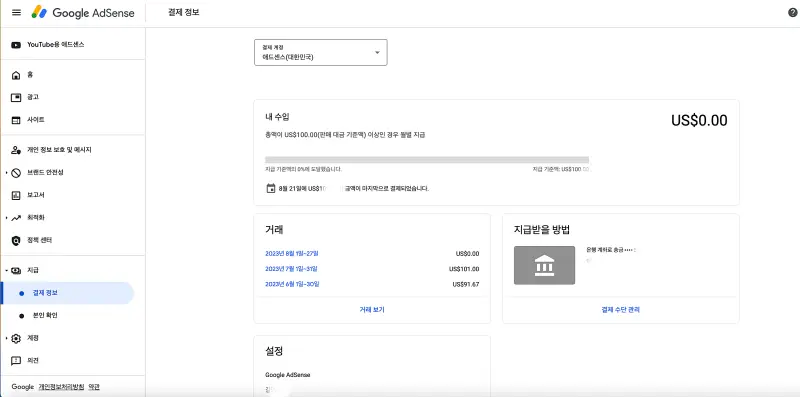The height and width of the screenshot is (397, 800).
Task: Click the payment threshold progress bar
Action: pos(427,160)
